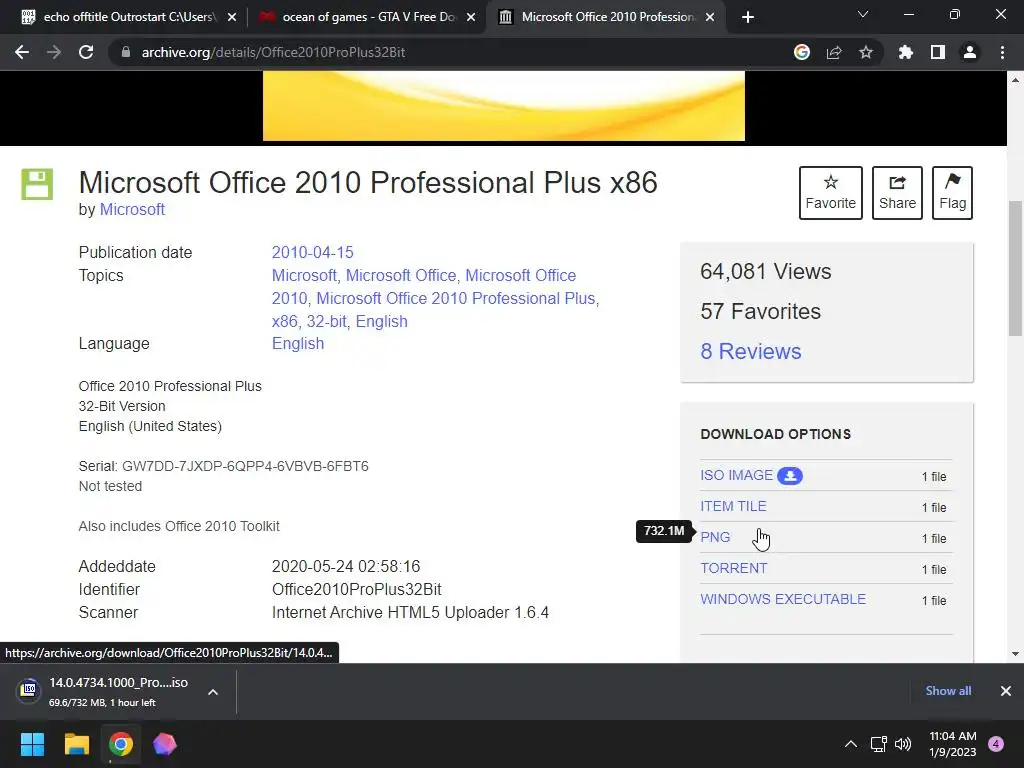Open the Microsoft author link
The height and width of the screenshot is (768, 1024).
tap(132, 210)
